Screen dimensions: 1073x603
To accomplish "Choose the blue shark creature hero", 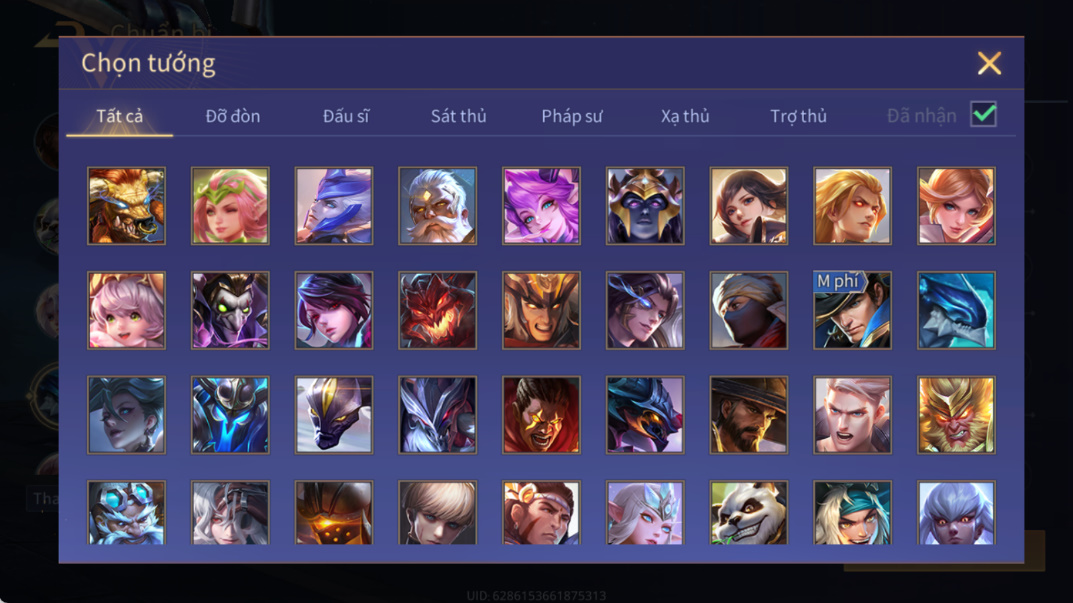I will [956, 310].
